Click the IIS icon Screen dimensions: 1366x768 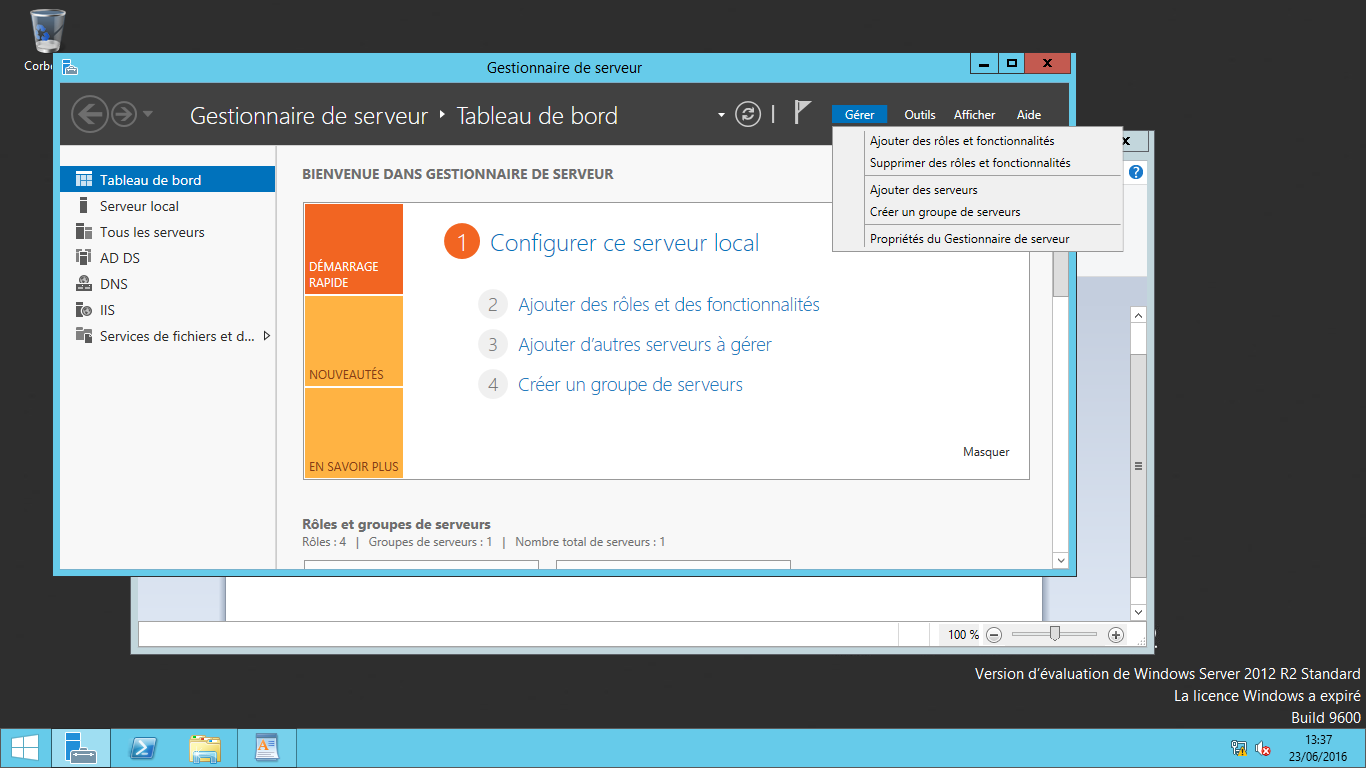click(x=84, y=310)
